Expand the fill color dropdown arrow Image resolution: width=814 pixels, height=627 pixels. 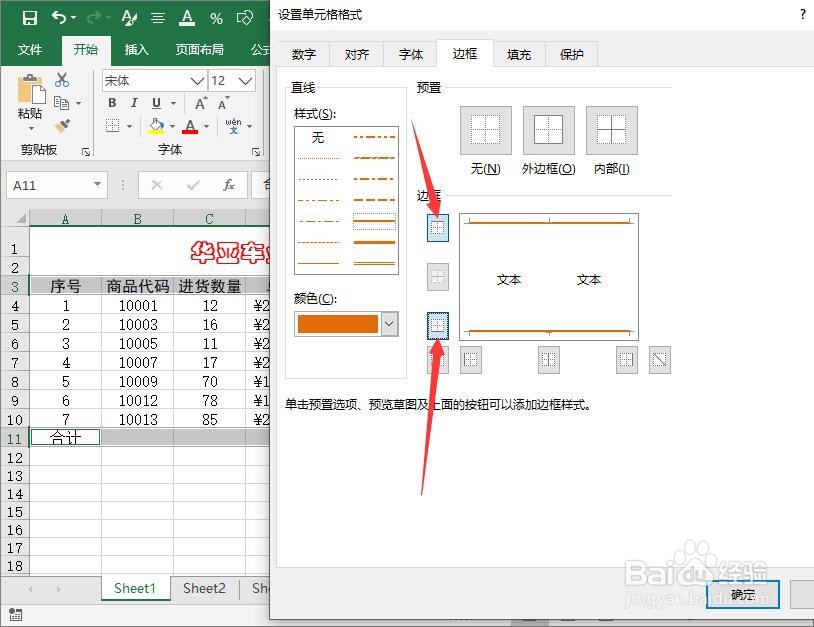point(172,126)
